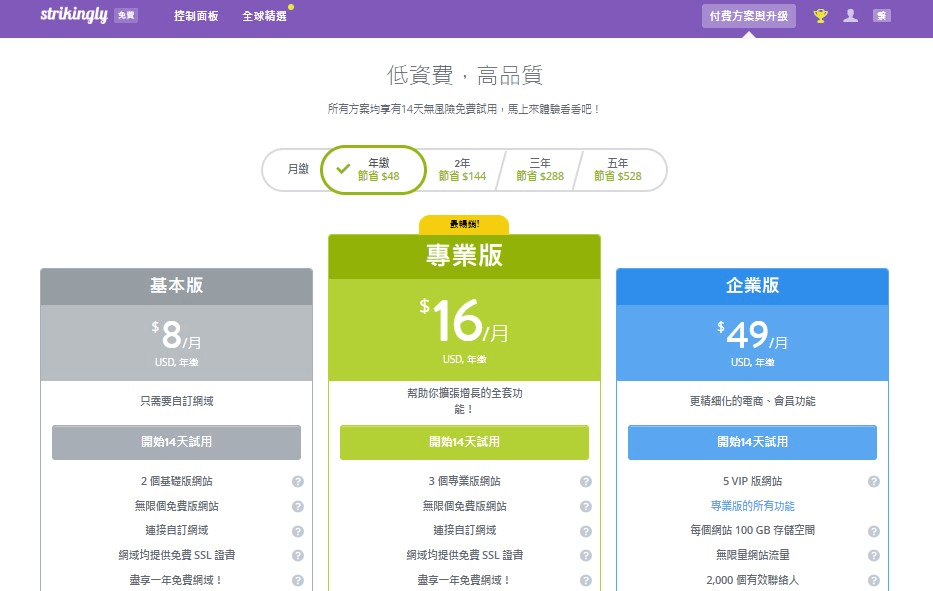Open help icon beside 無限量網站流量

click(872, 556)
